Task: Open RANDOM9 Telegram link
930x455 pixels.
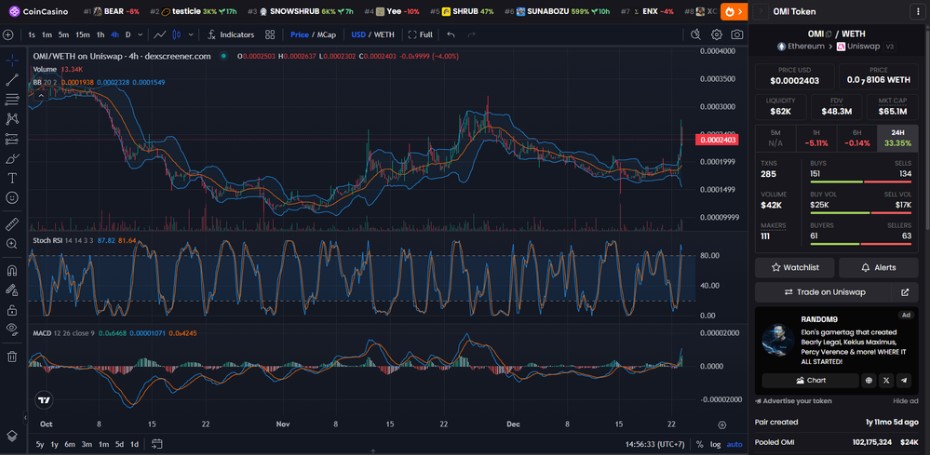Action: [x=903, y=380]
